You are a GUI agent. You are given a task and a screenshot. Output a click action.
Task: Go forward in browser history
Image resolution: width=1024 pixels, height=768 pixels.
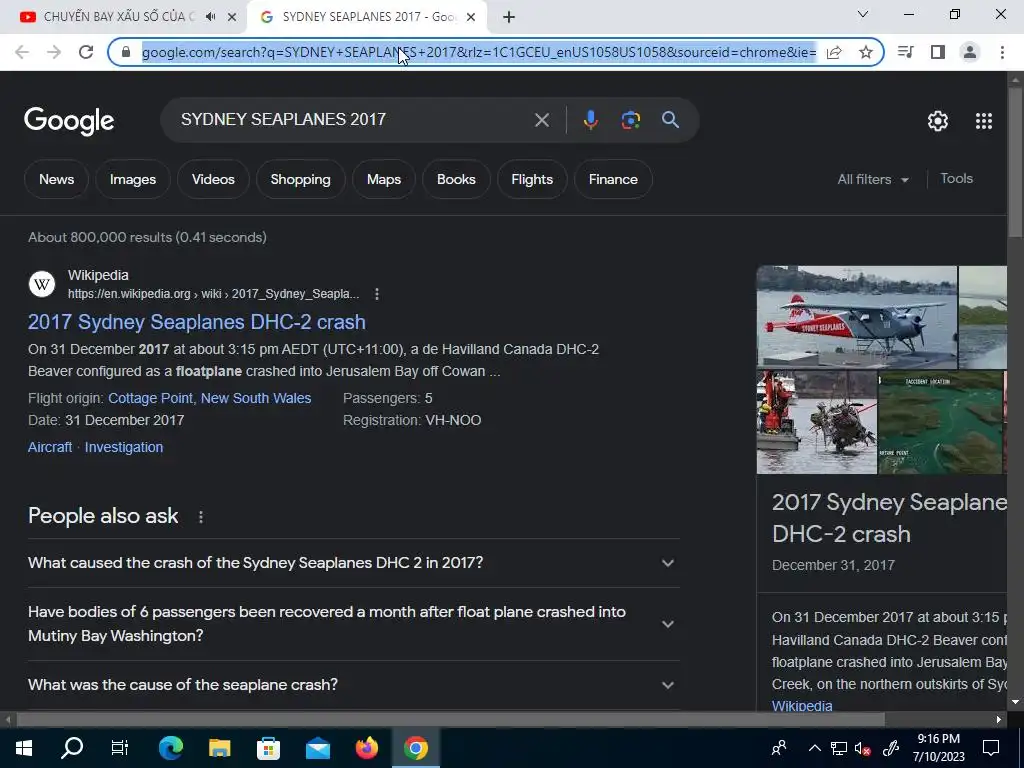pyautogui.click(x=54, y=52)
